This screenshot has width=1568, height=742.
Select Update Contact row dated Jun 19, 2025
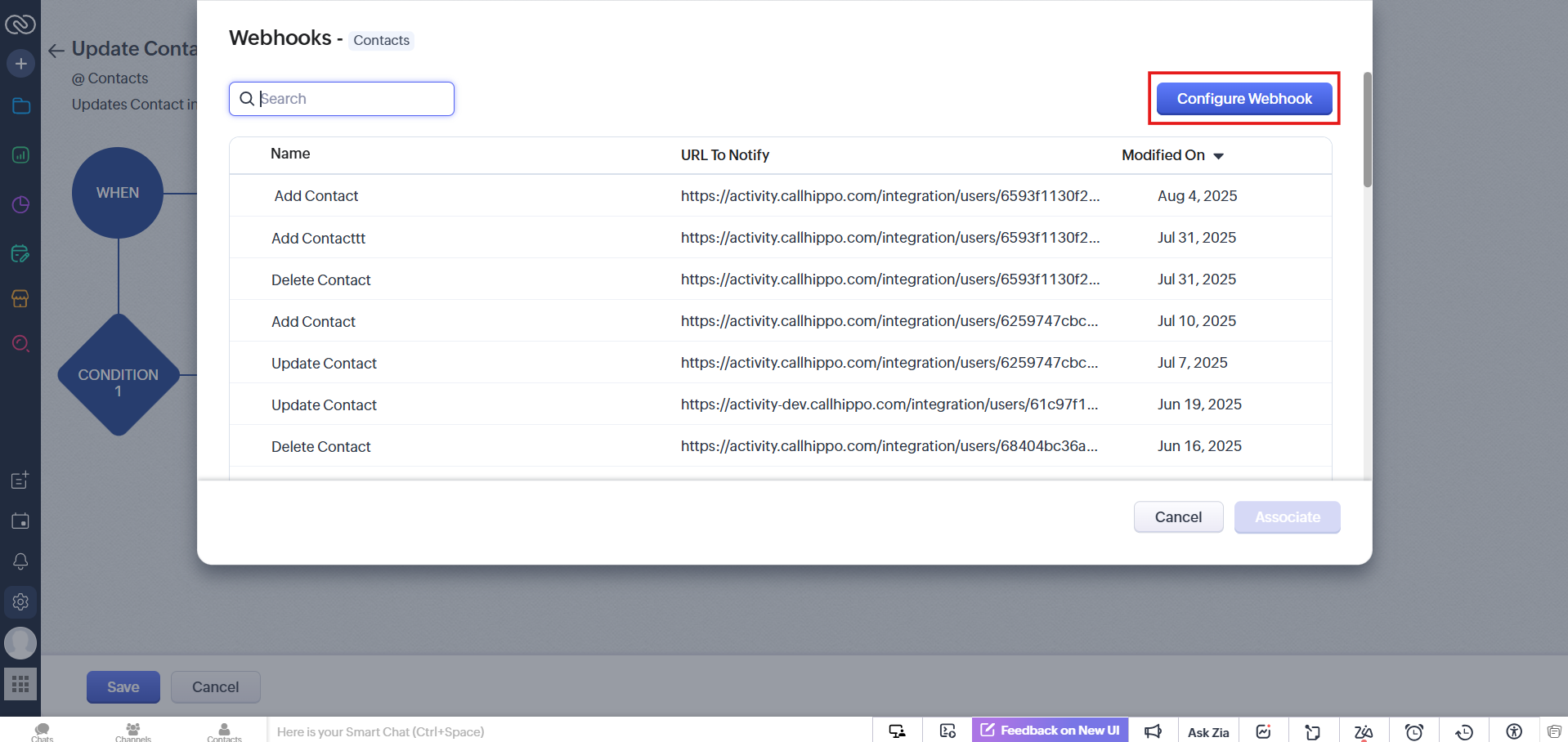point(781,405)
